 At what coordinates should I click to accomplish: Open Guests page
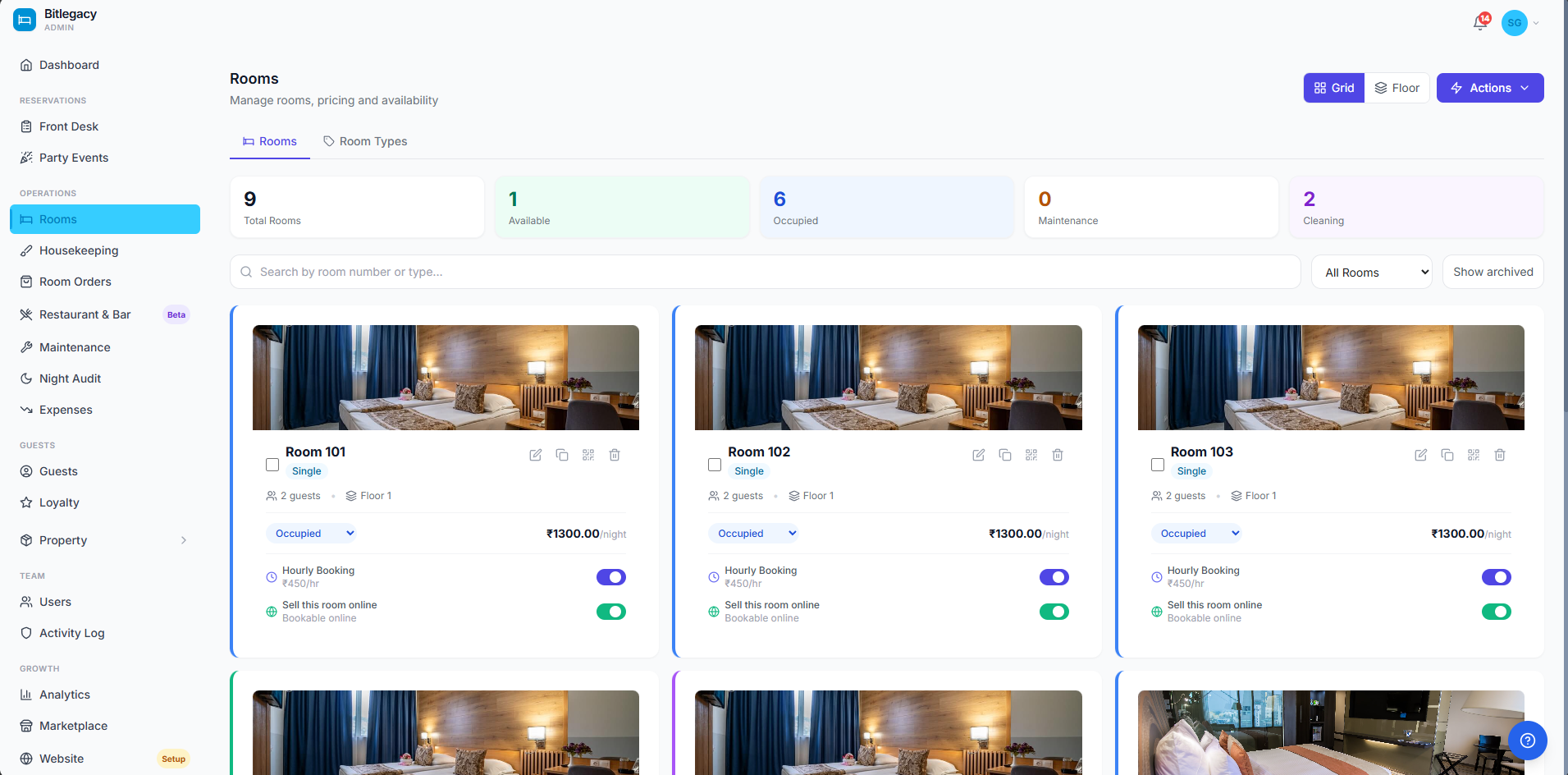coord(105,471)
